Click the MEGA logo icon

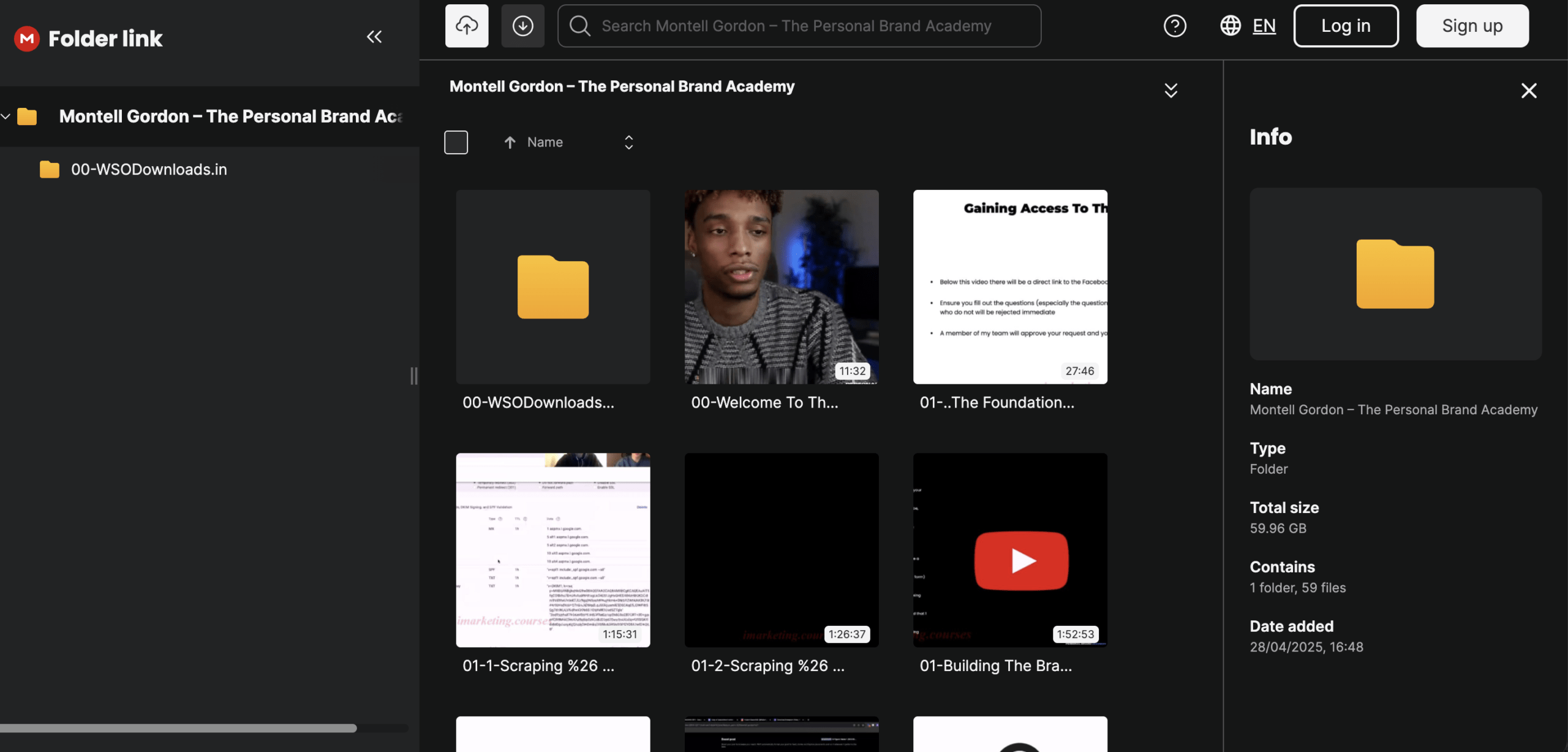26,39
